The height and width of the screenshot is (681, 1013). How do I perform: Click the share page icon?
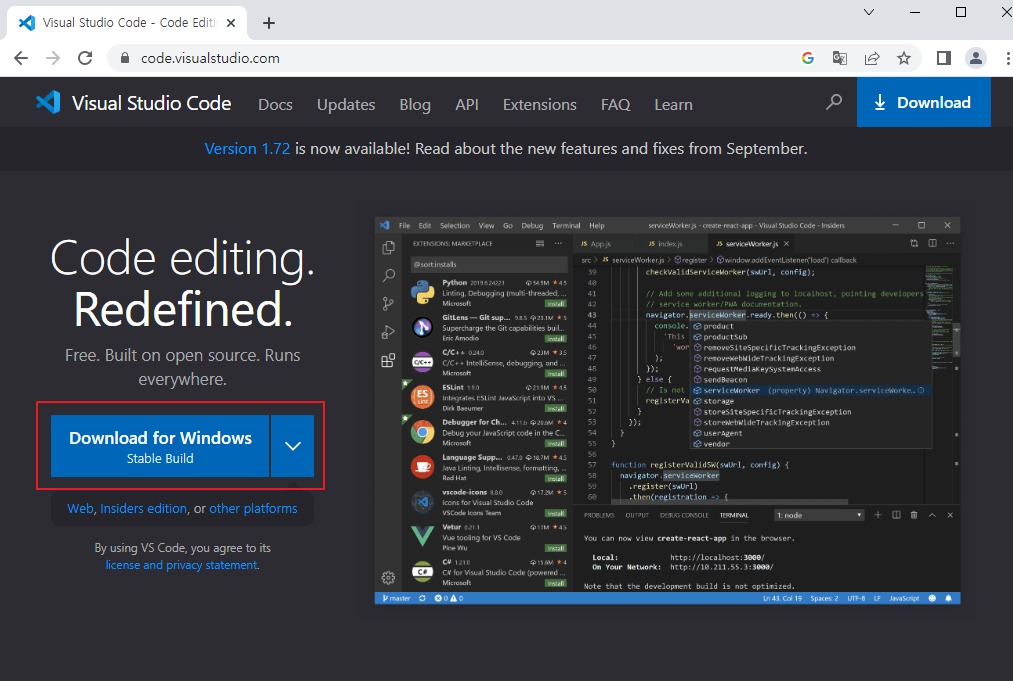[x=872, y=58]
